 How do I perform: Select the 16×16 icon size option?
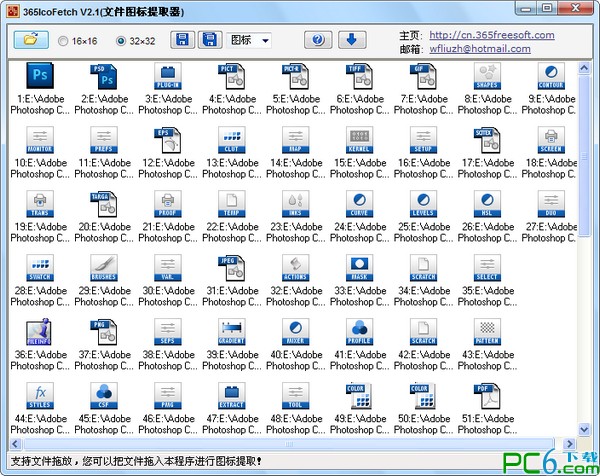(78, 41)
